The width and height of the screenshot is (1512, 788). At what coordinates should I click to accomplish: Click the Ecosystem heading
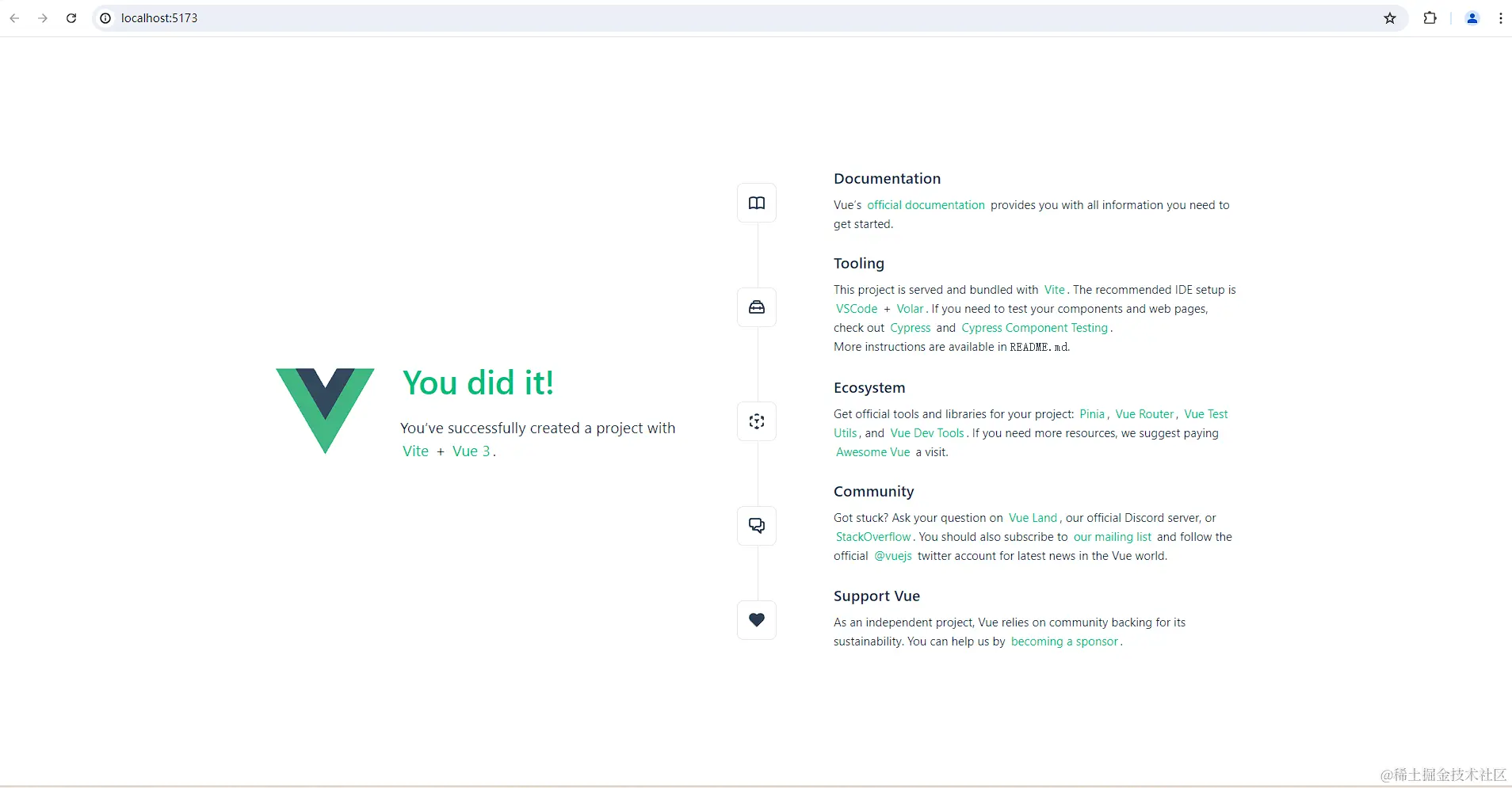869,388
